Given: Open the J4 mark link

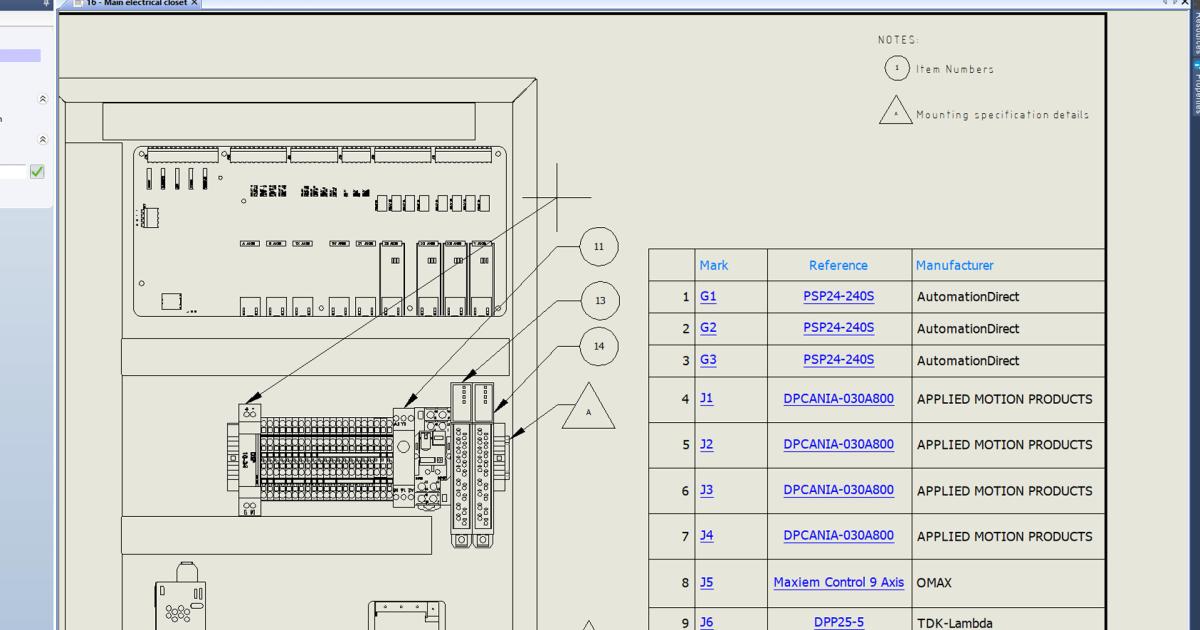Looking at the screenshot, I should pos(706,536).
